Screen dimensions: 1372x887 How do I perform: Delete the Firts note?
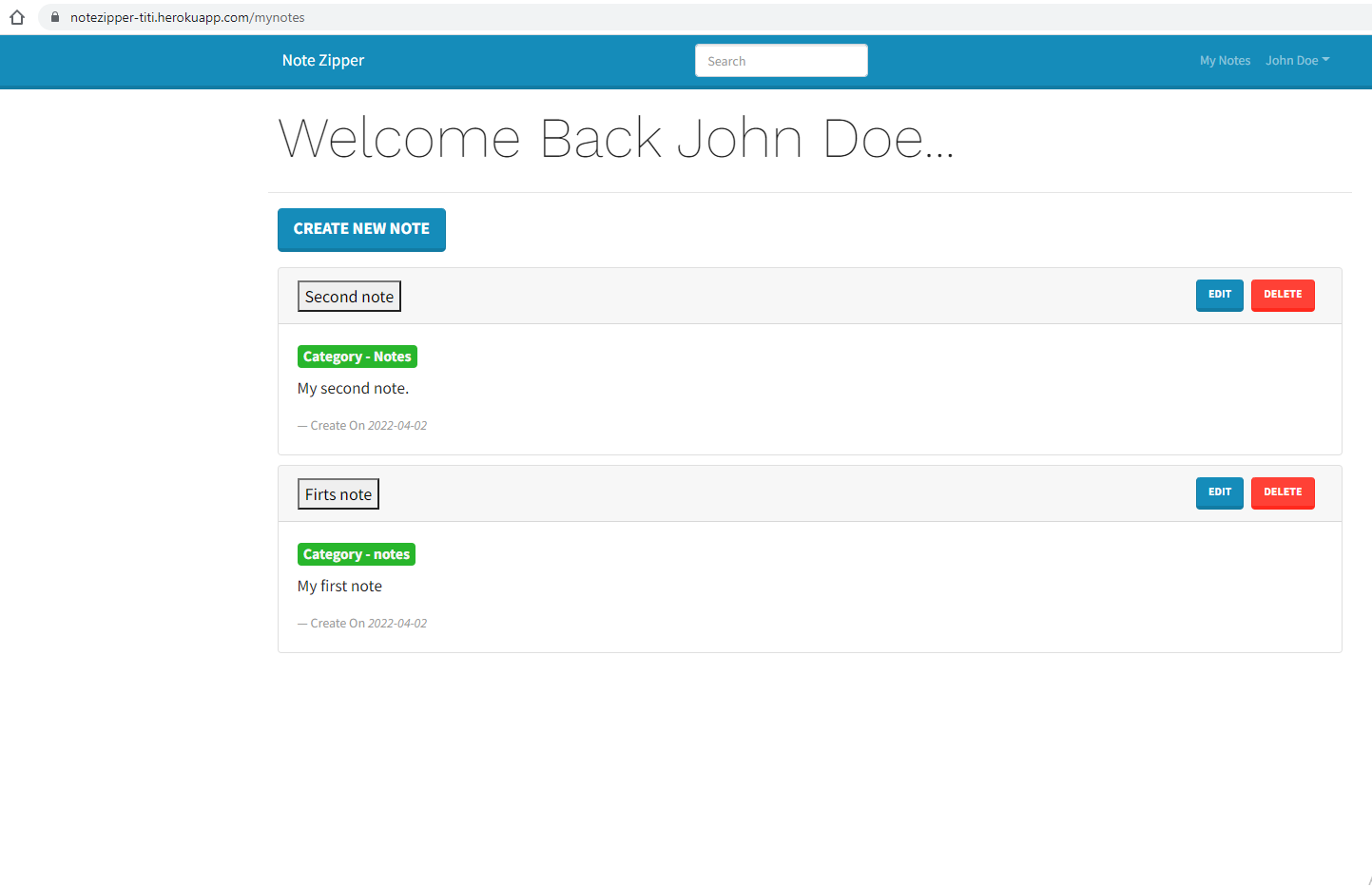1283,492
